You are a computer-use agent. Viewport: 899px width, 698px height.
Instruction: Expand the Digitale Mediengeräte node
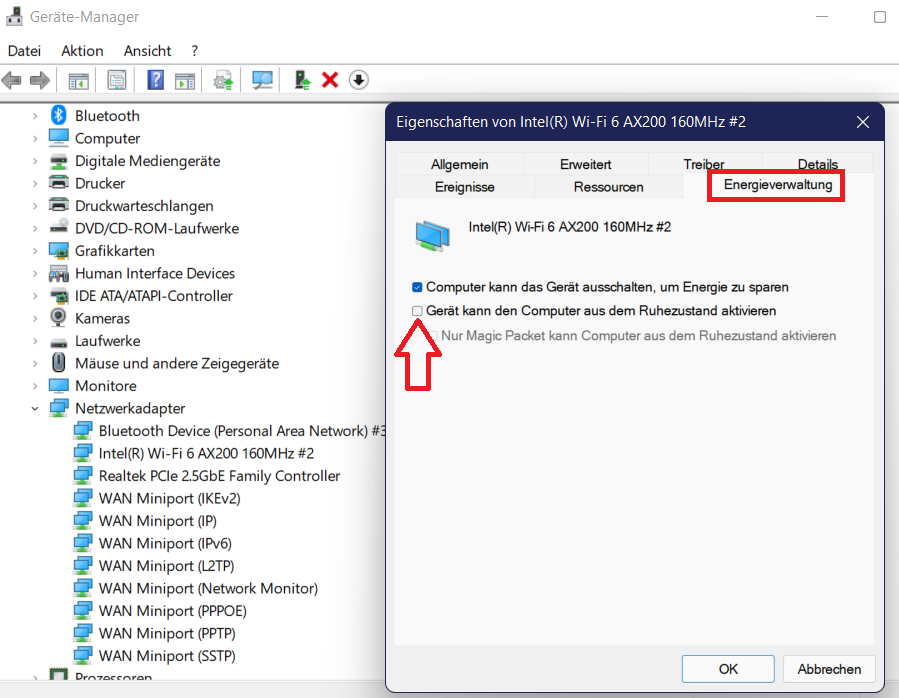tap(35, 161)
